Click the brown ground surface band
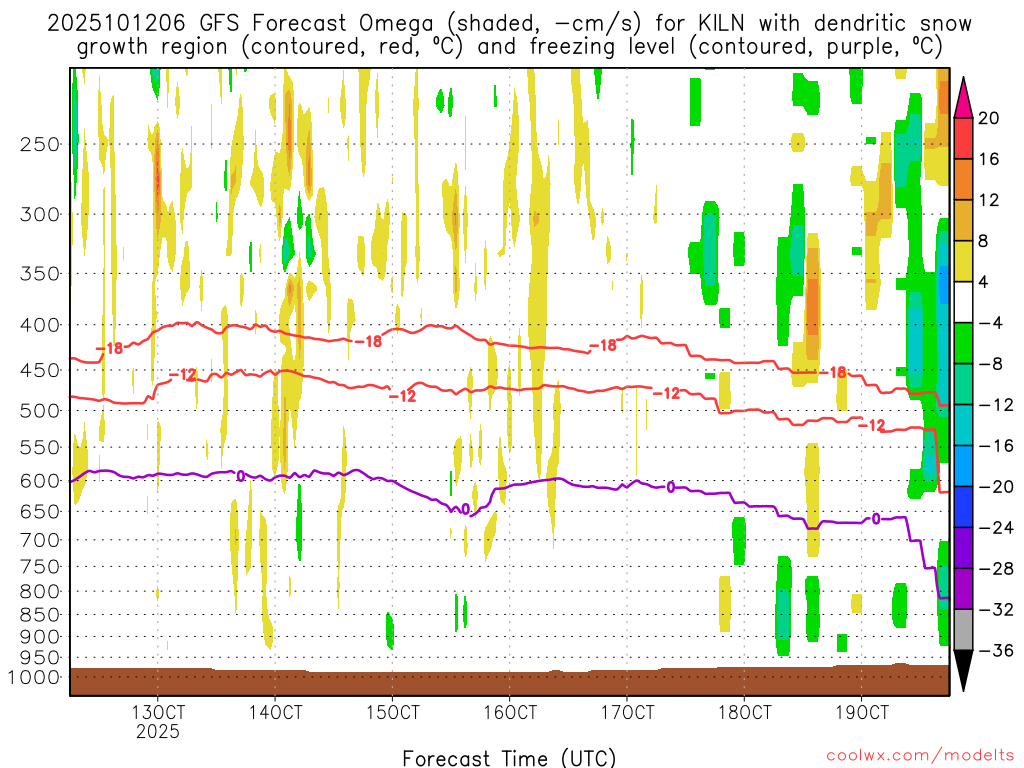 (x=509, y=681)
